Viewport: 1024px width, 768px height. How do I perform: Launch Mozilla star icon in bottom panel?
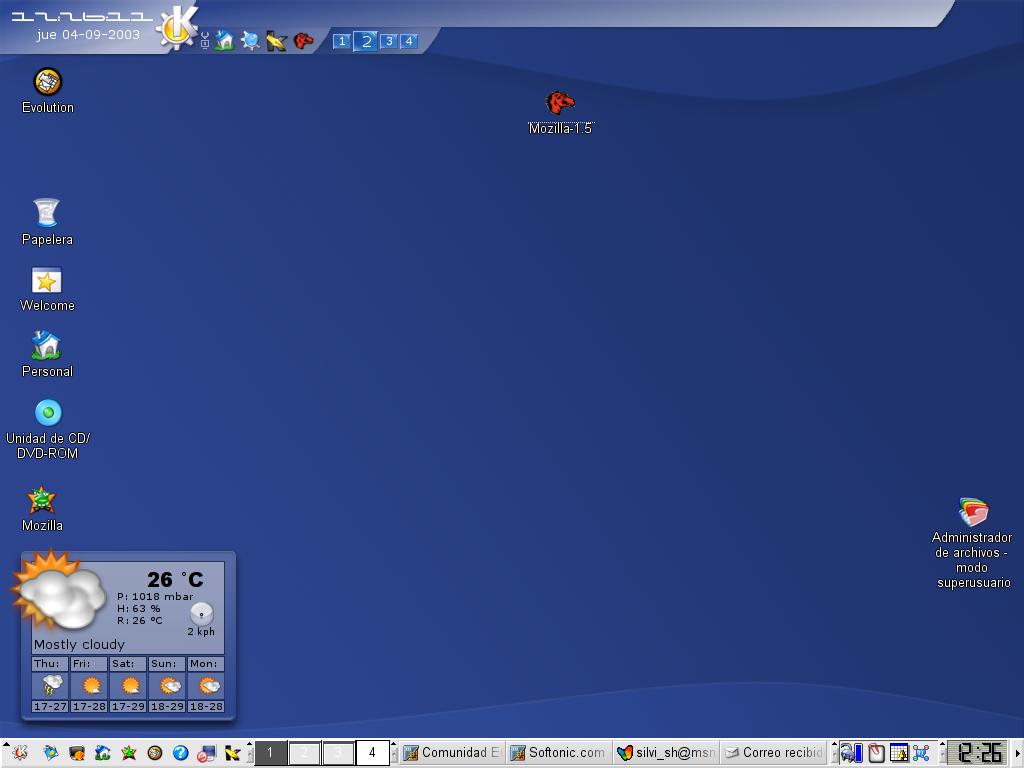click(x=129, y=753)
